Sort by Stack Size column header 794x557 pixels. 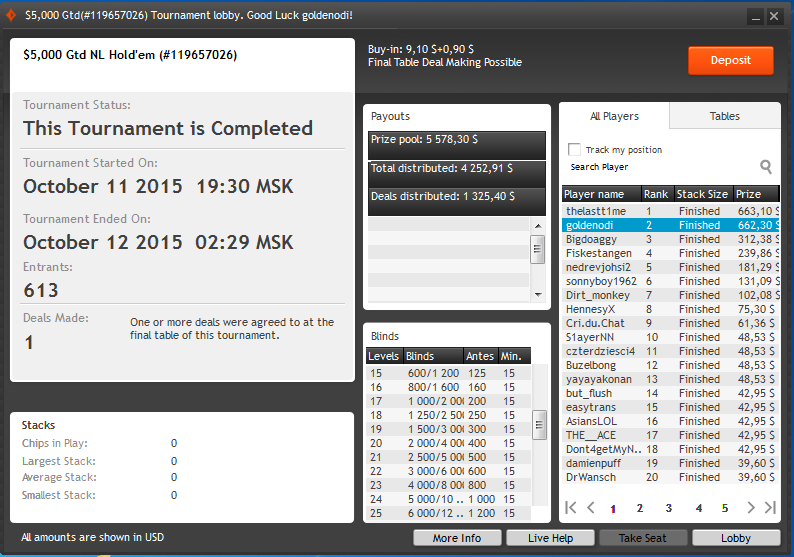tap(703, 194)
